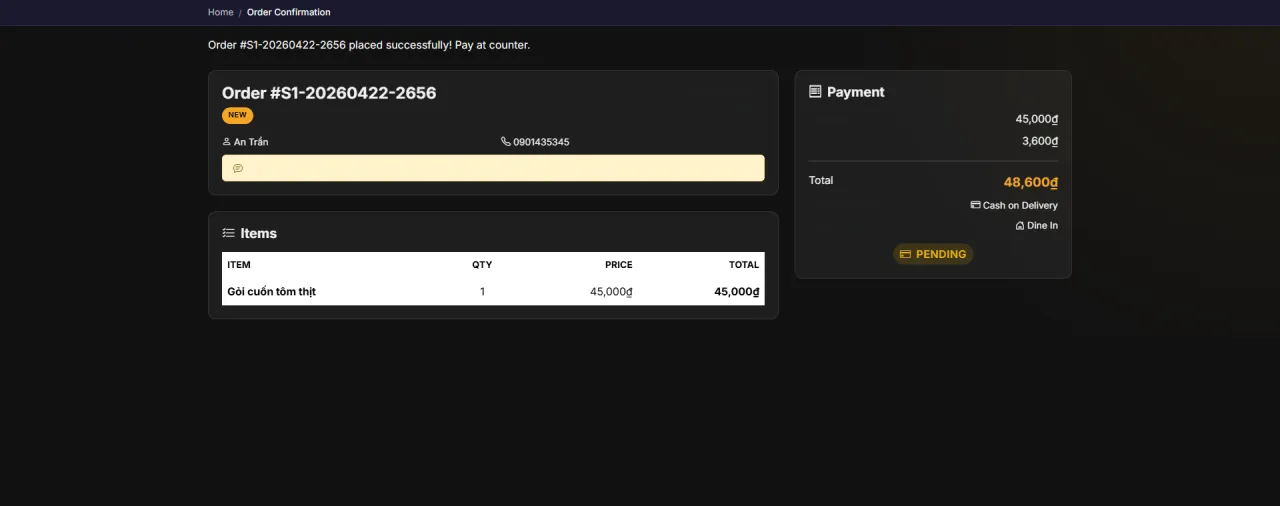1280x506 pixels.
Task: Click the QTY column header
Action: (482, 265)
